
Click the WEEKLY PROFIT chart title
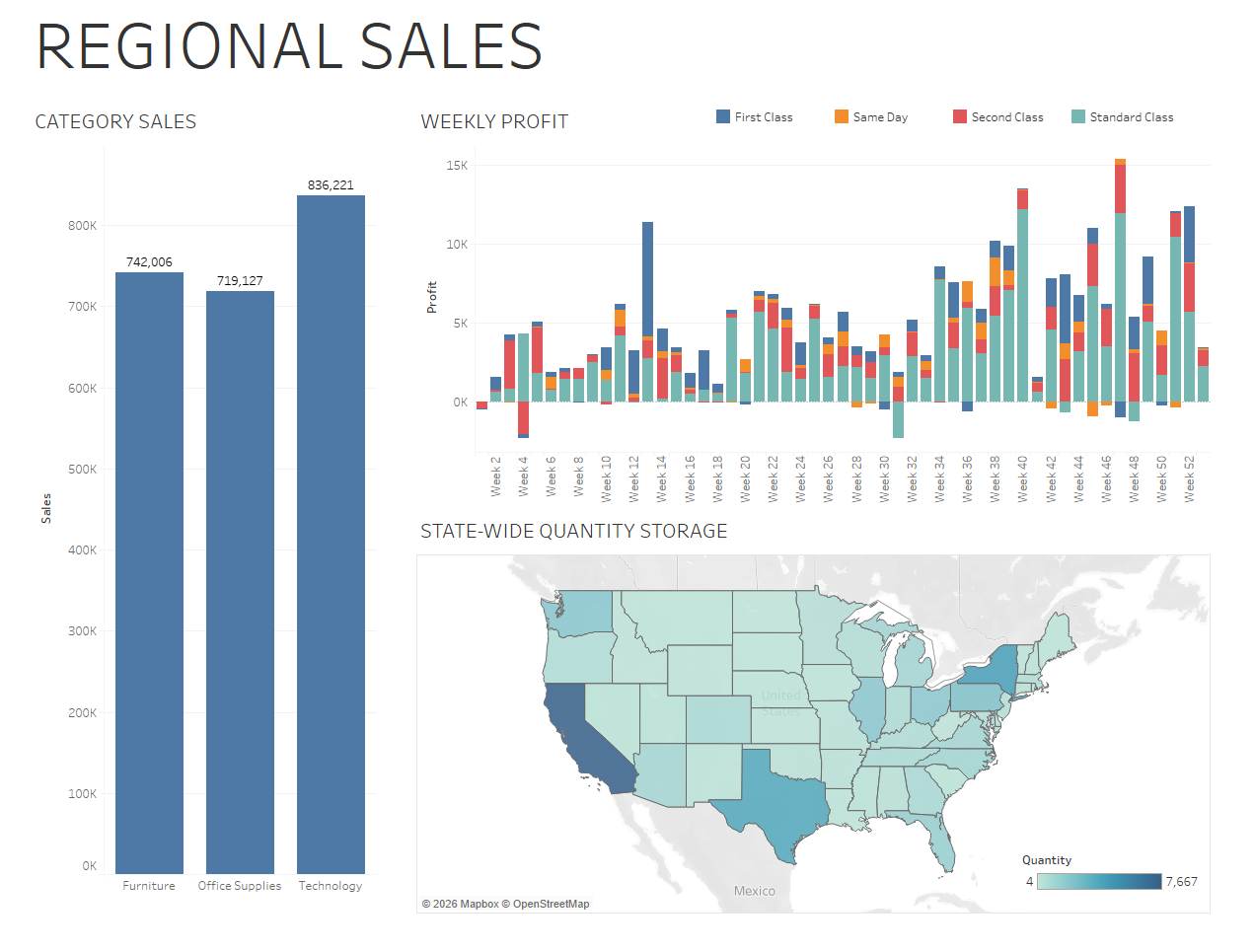[x=494, y=121]
